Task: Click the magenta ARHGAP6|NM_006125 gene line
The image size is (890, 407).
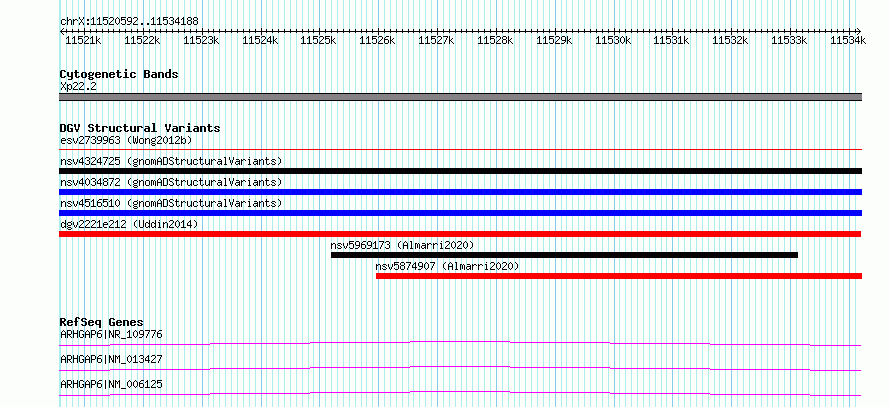Action: tap(460, 393)
